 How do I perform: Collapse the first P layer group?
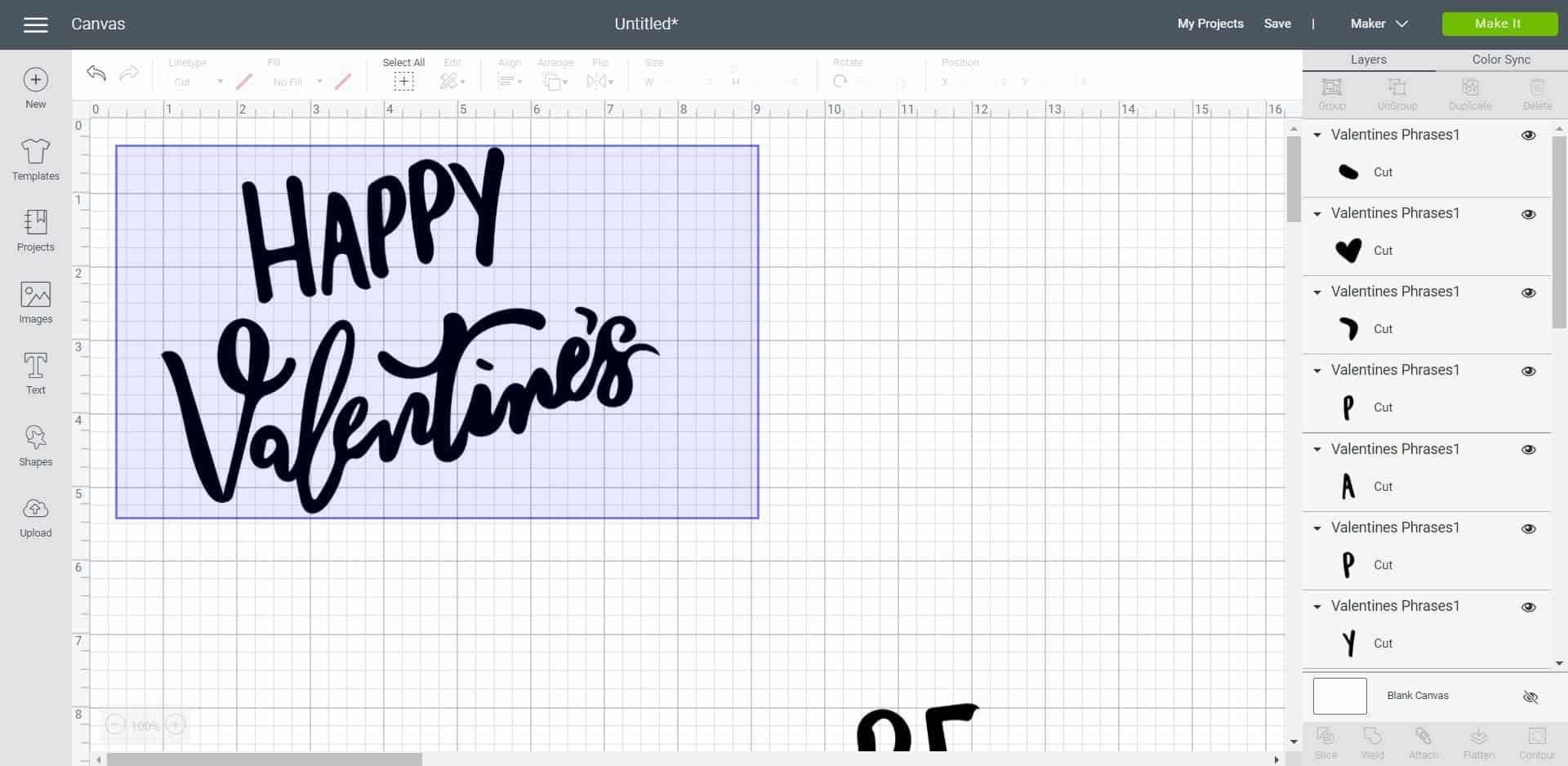tap(1316, 370)
